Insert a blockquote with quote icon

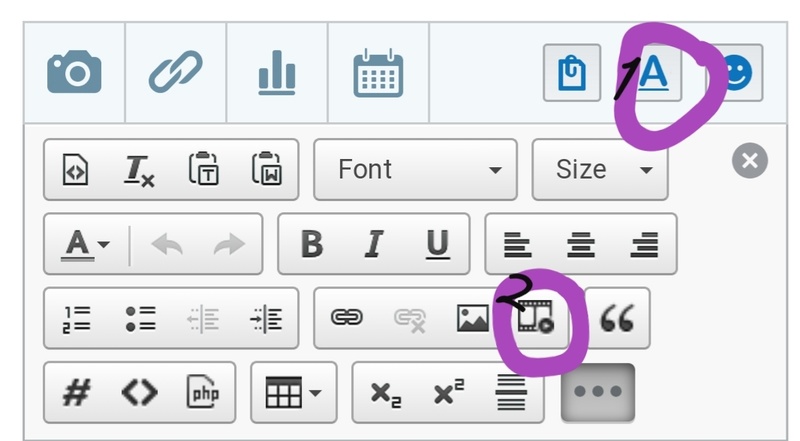point(616,318)
